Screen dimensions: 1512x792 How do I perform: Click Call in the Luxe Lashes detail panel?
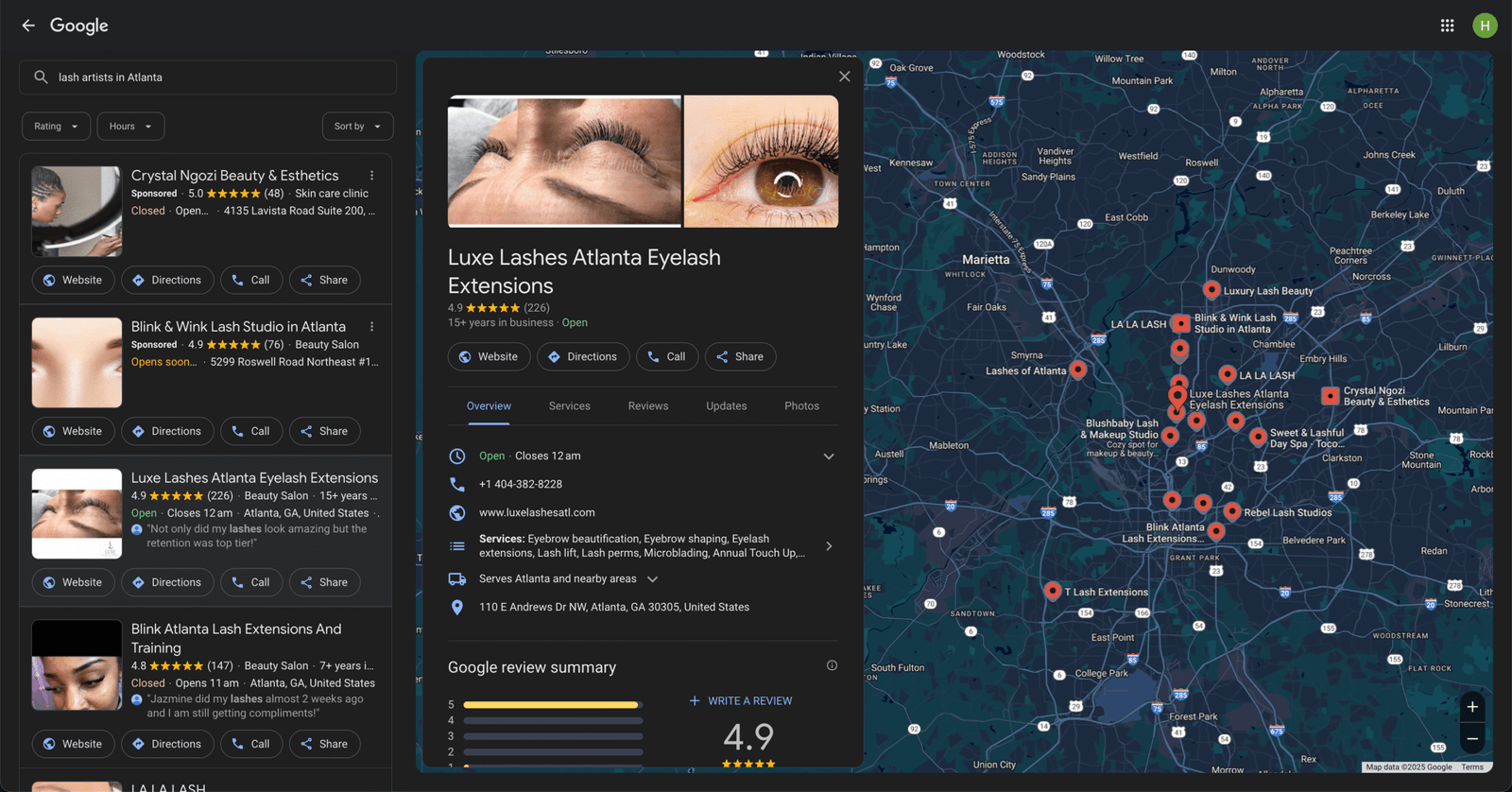(667, 357)
